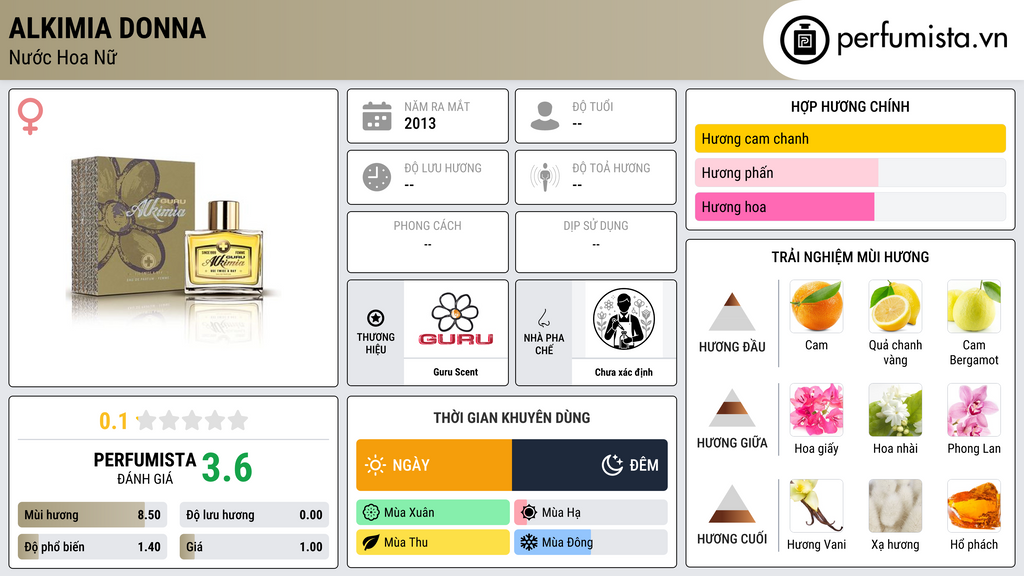Click the Hoa nhài jasmine image

[895, 410]
